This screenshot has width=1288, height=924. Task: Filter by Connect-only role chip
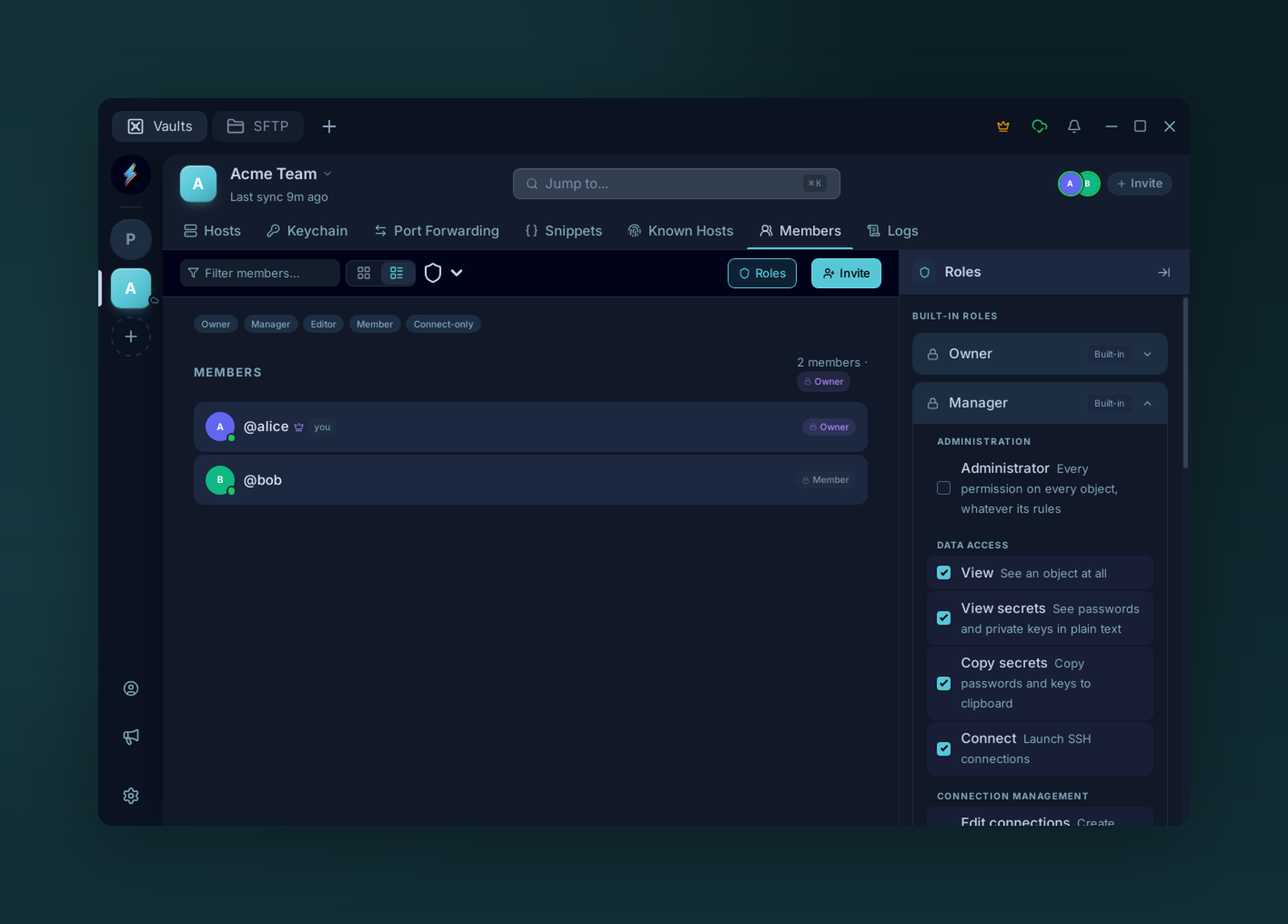coord(444,324)
